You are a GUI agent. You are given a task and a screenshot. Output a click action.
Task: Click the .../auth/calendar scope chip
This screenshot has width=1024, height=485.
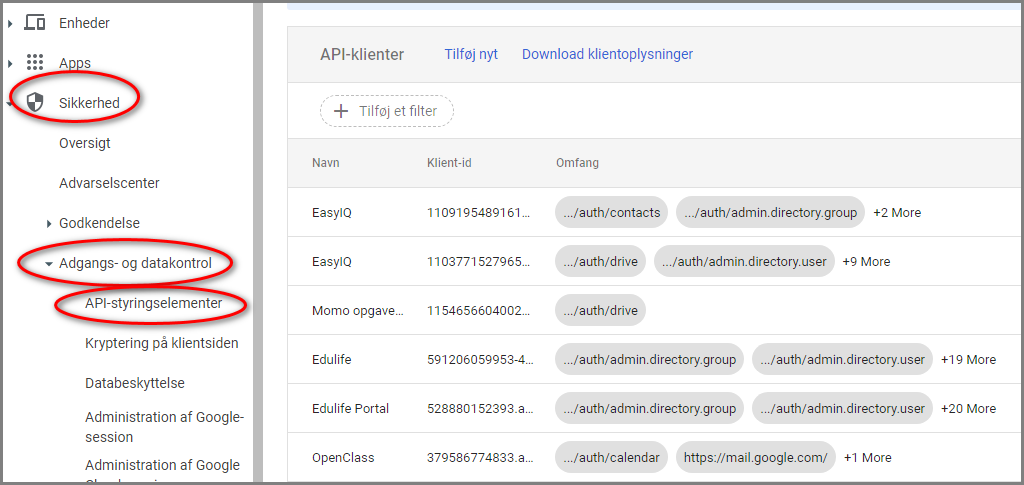611,458
